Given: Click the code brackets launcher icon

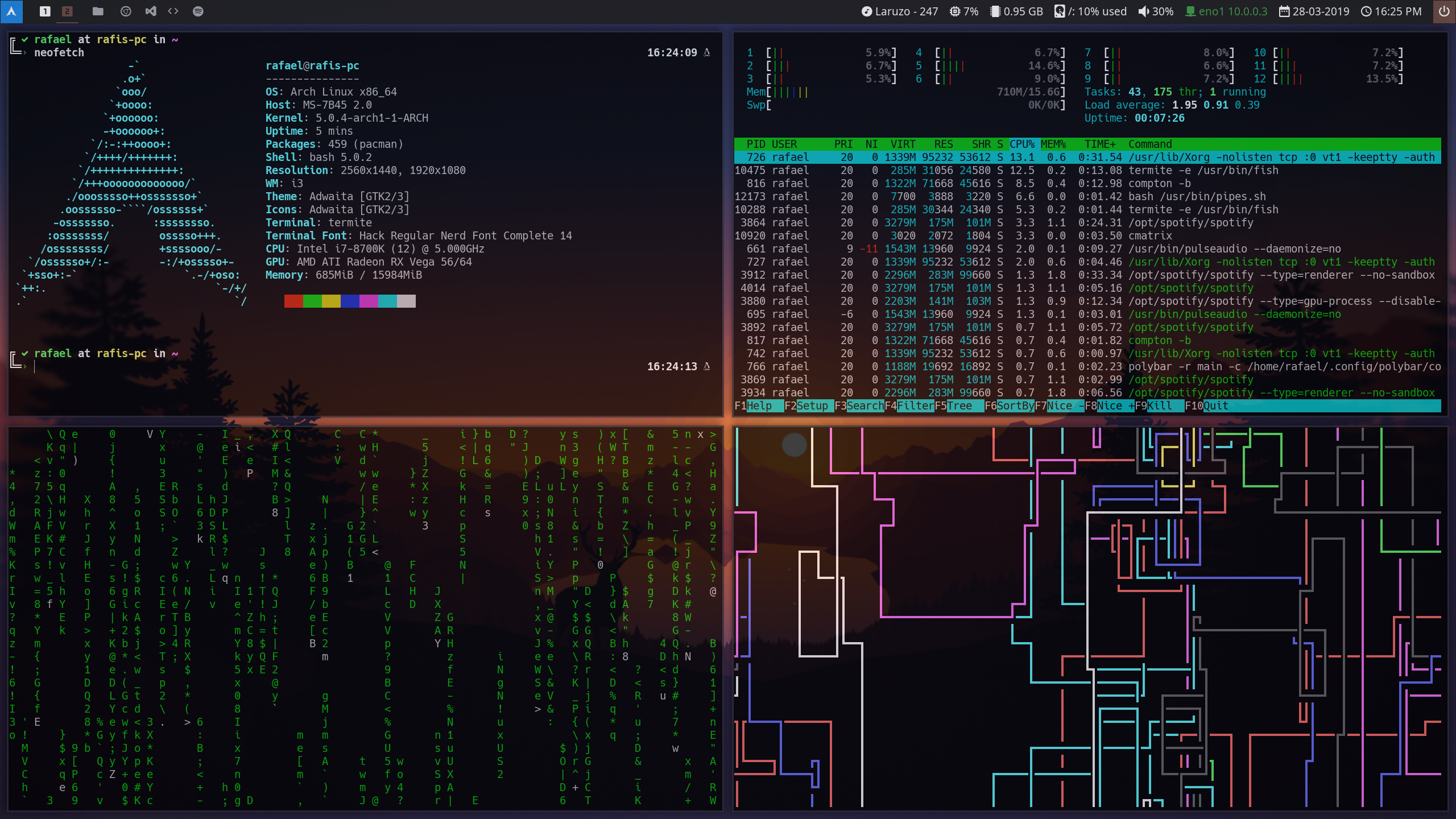Looking at the screenshot, I should (173, 11).
